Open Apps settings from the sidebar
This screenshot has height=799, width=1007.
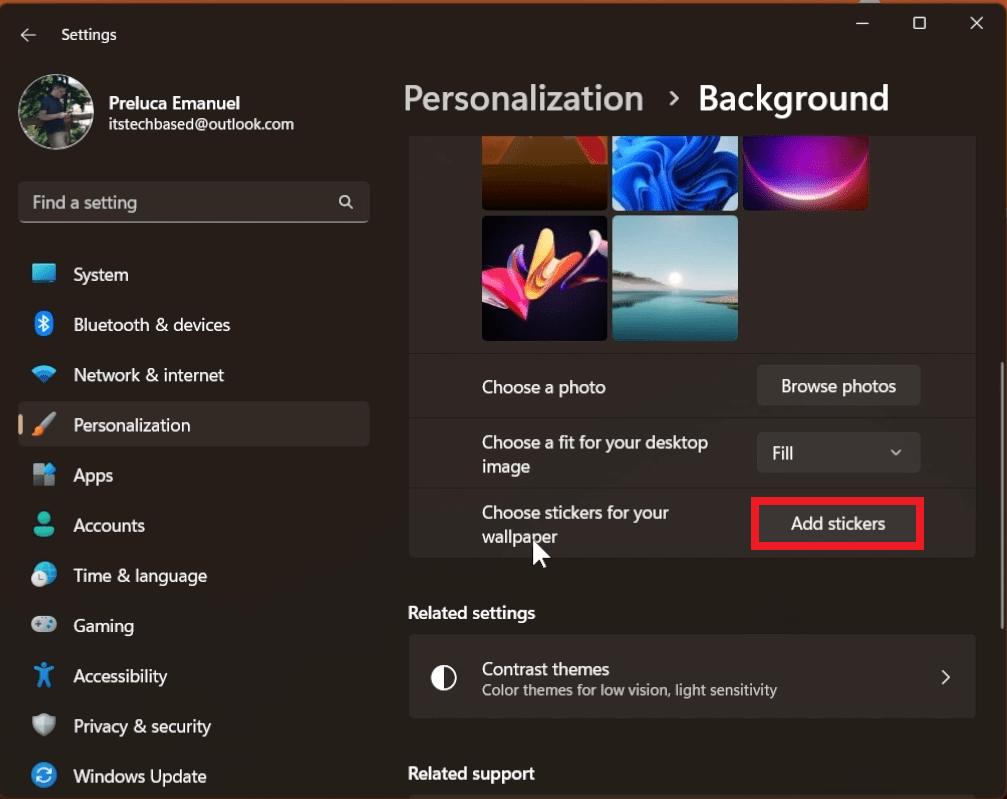coord(92,475)
